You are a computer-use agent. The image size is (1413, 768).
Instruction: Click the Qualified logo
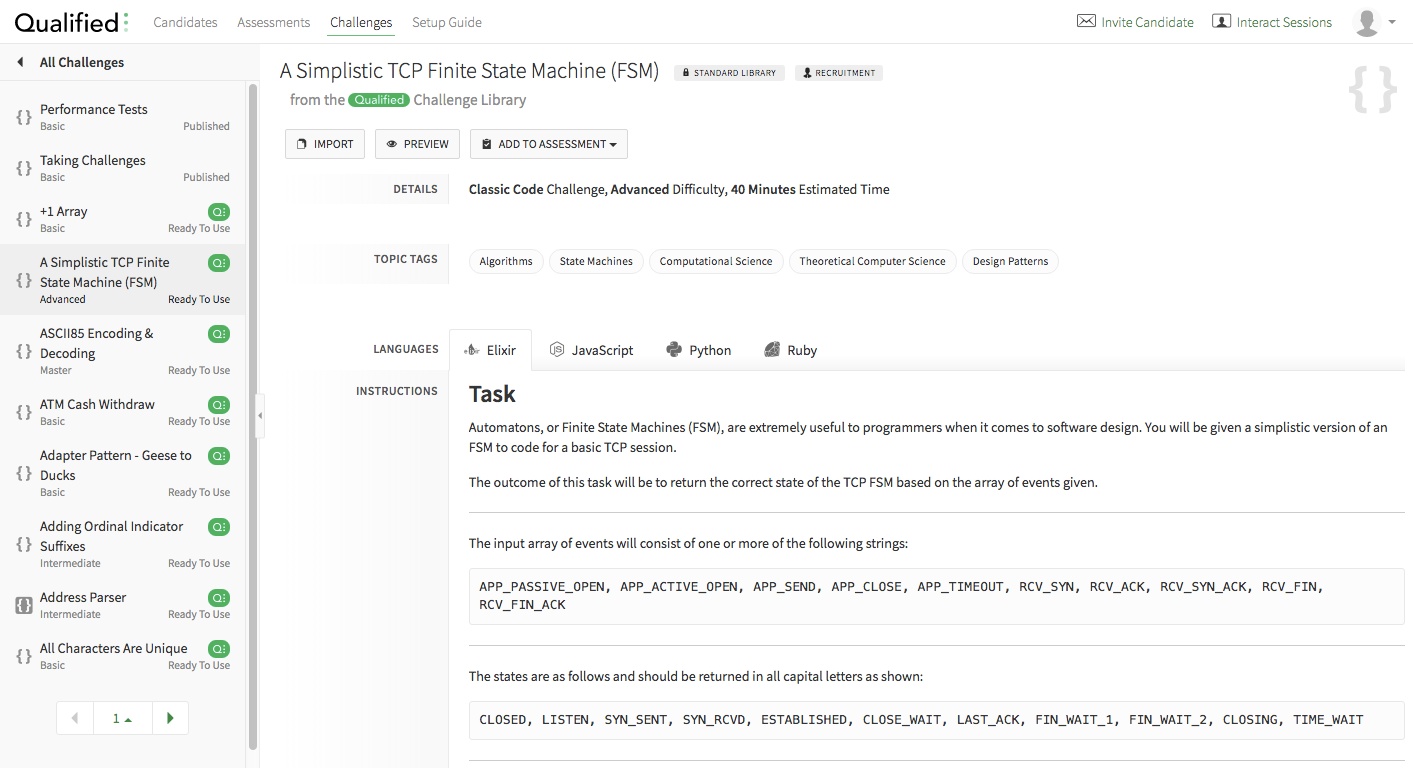point(71,22)
